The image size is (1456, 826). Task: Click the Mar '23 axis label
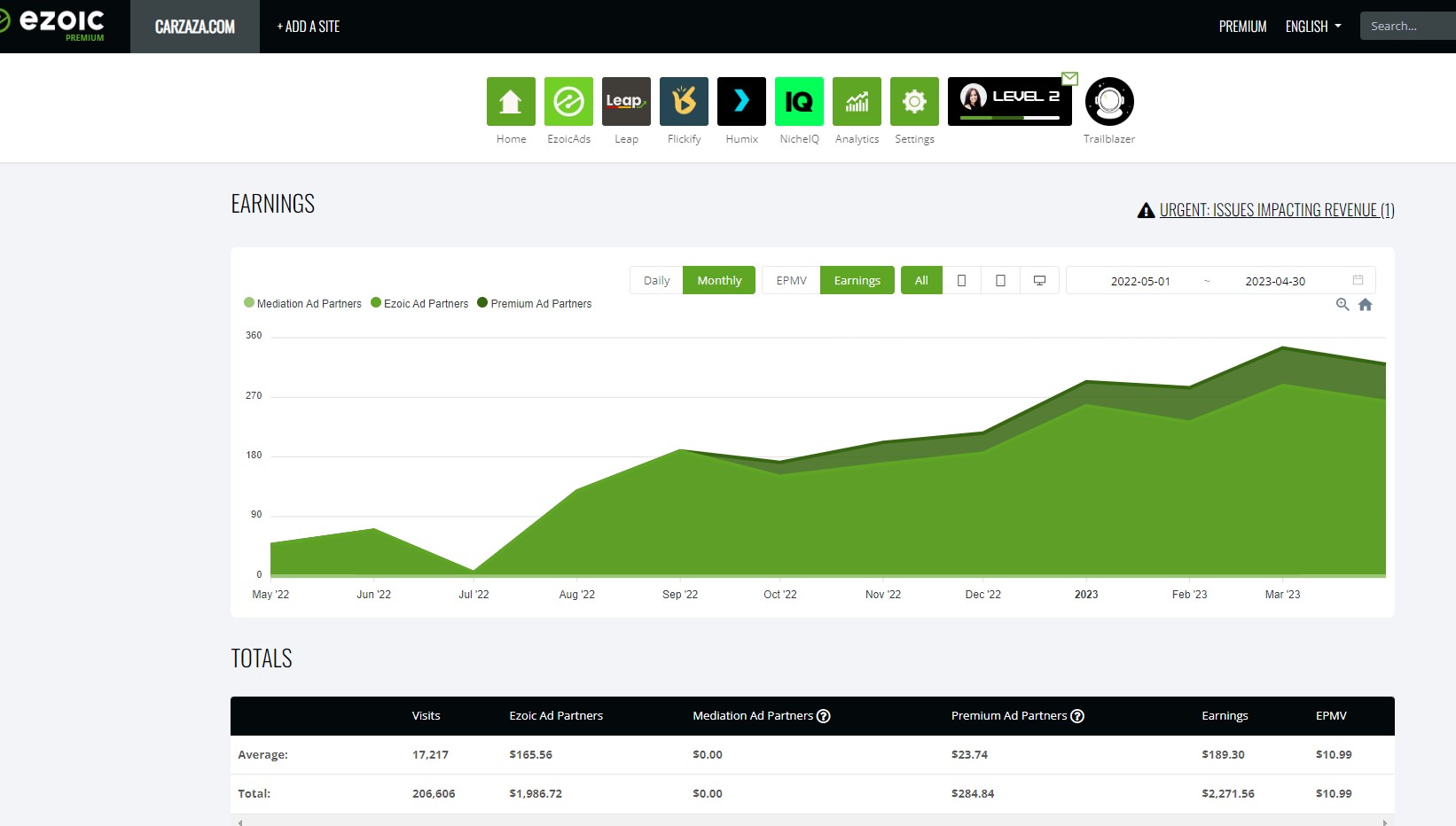point(1282,595)
